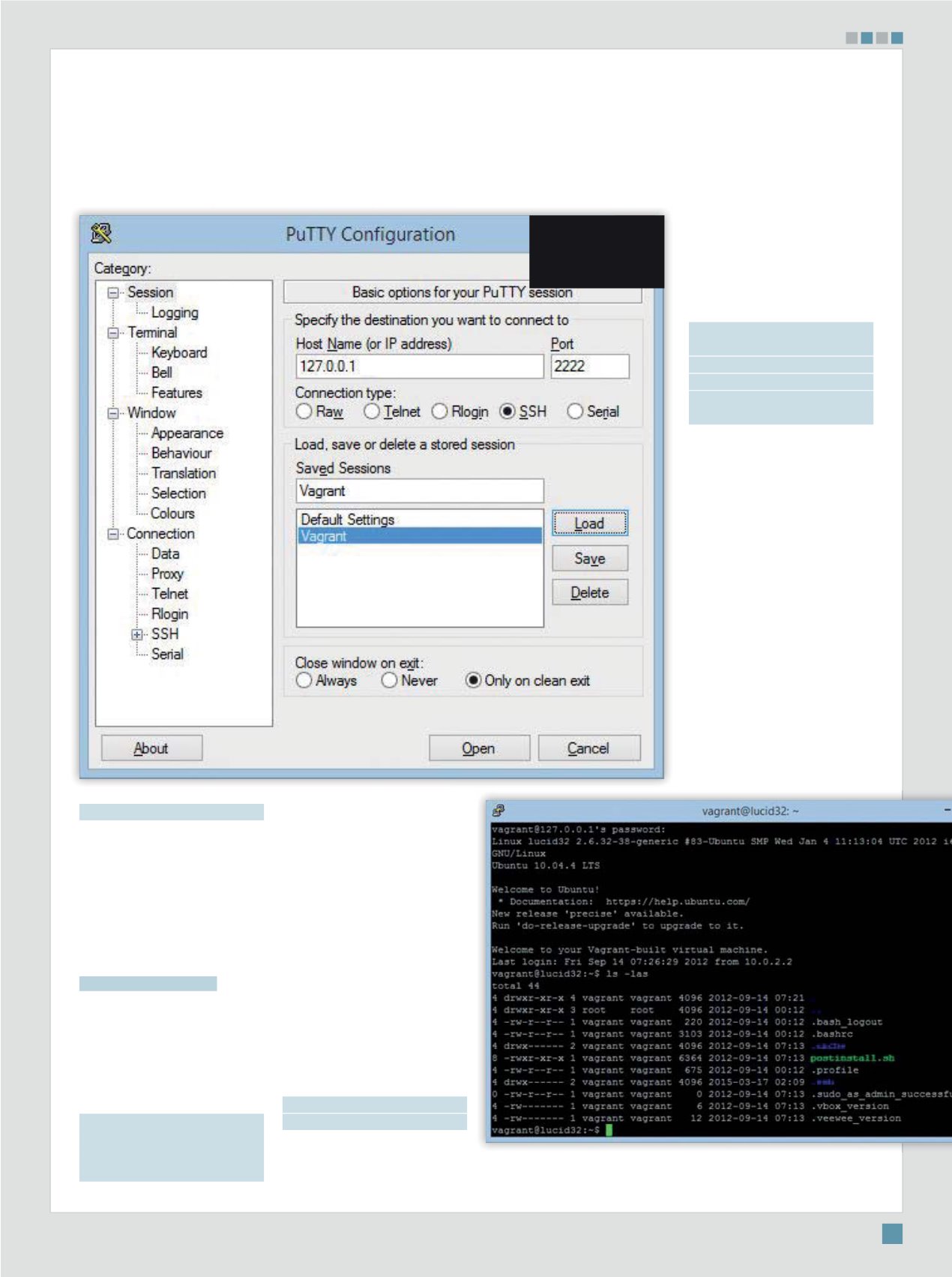Click the Port input field
The height and width of the screenshot is (1277, 952).
(x=590, y=367)
